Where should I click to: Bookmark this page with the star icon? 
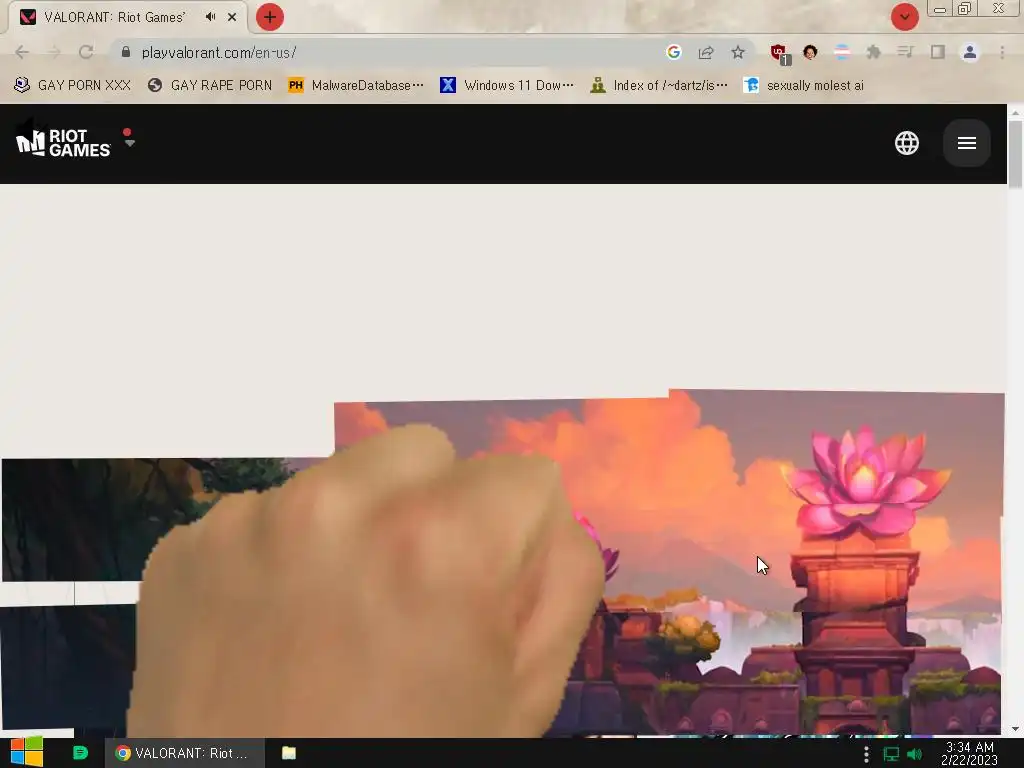coord(738,52)
